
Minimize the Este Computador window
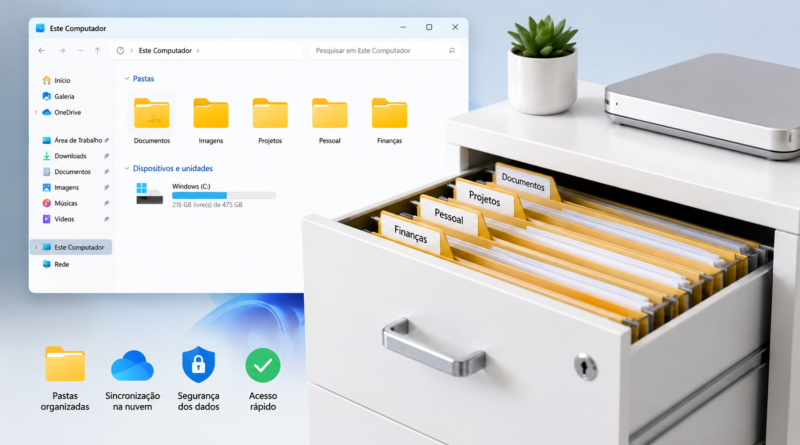tap(403, 27)
